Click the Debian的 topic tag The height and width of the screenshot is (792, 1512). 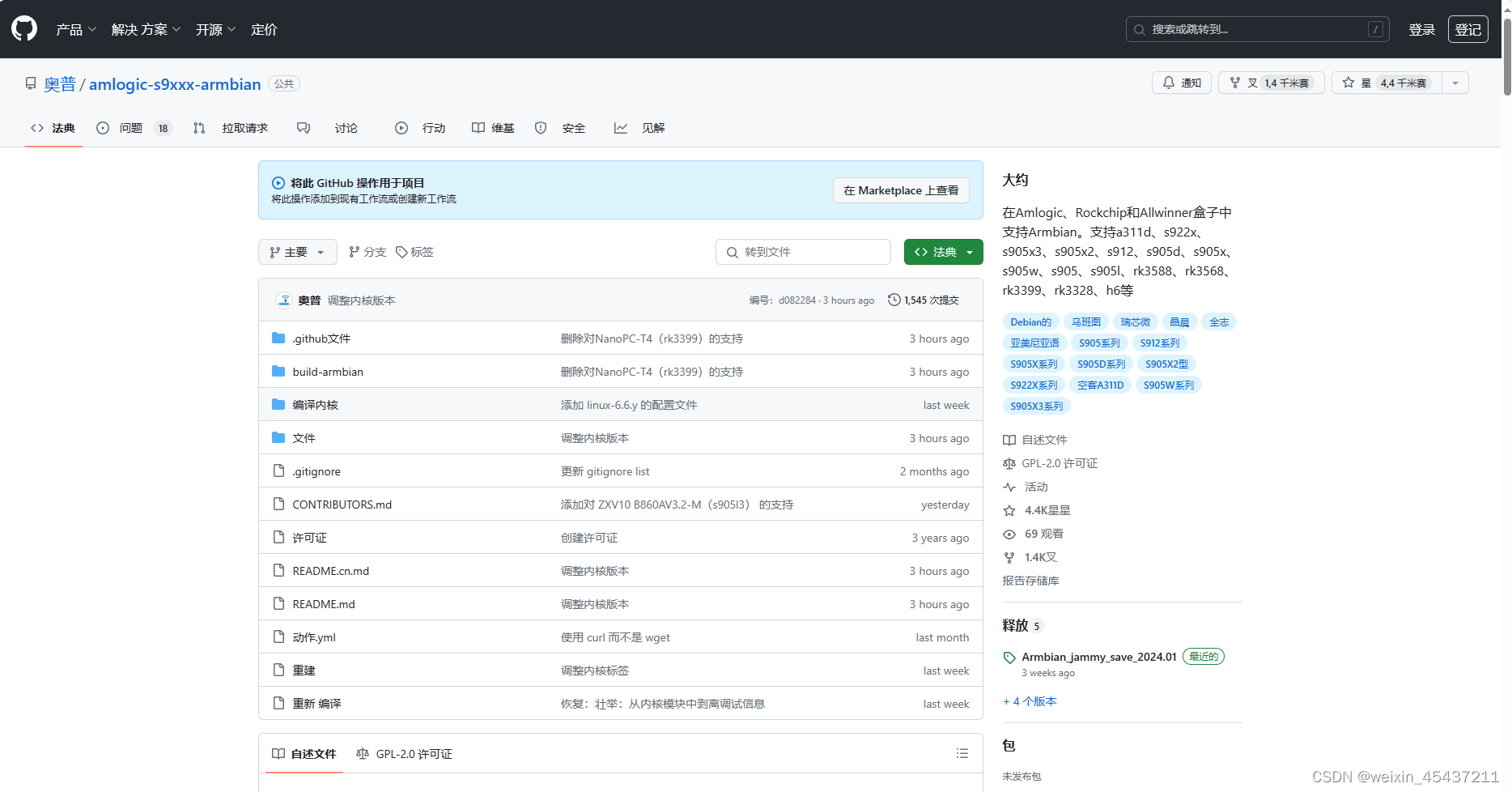click(1030, 322)
